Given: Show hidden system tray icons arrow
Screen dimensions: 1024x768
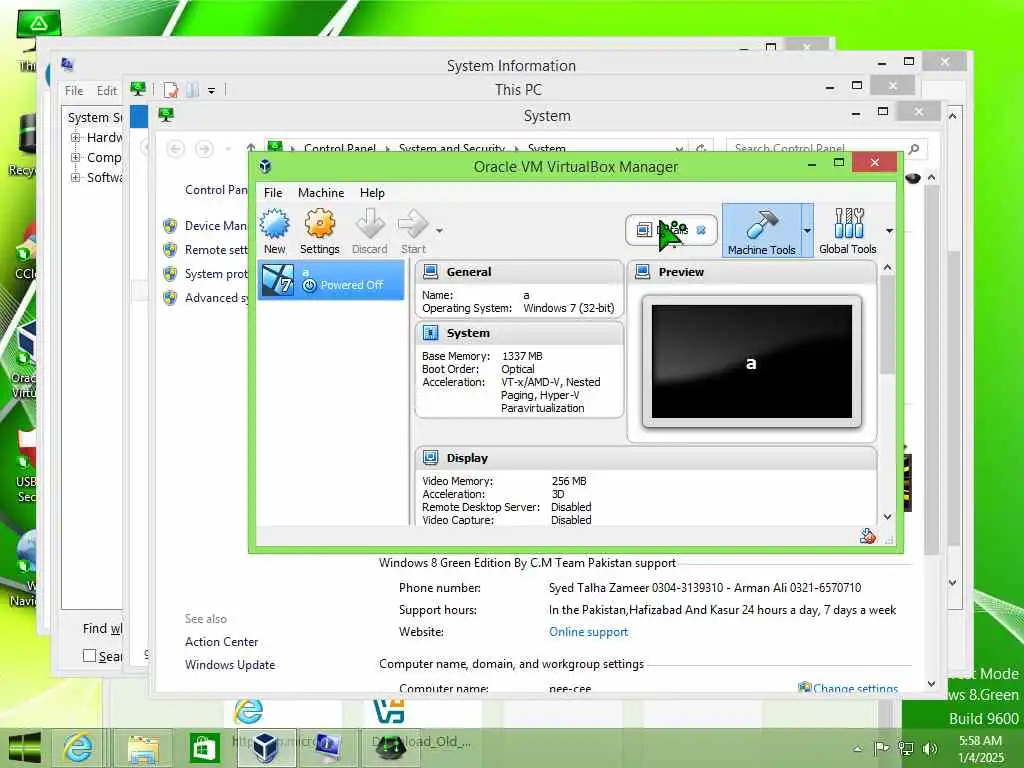Looking at the screenshot, I should [857, 749].
